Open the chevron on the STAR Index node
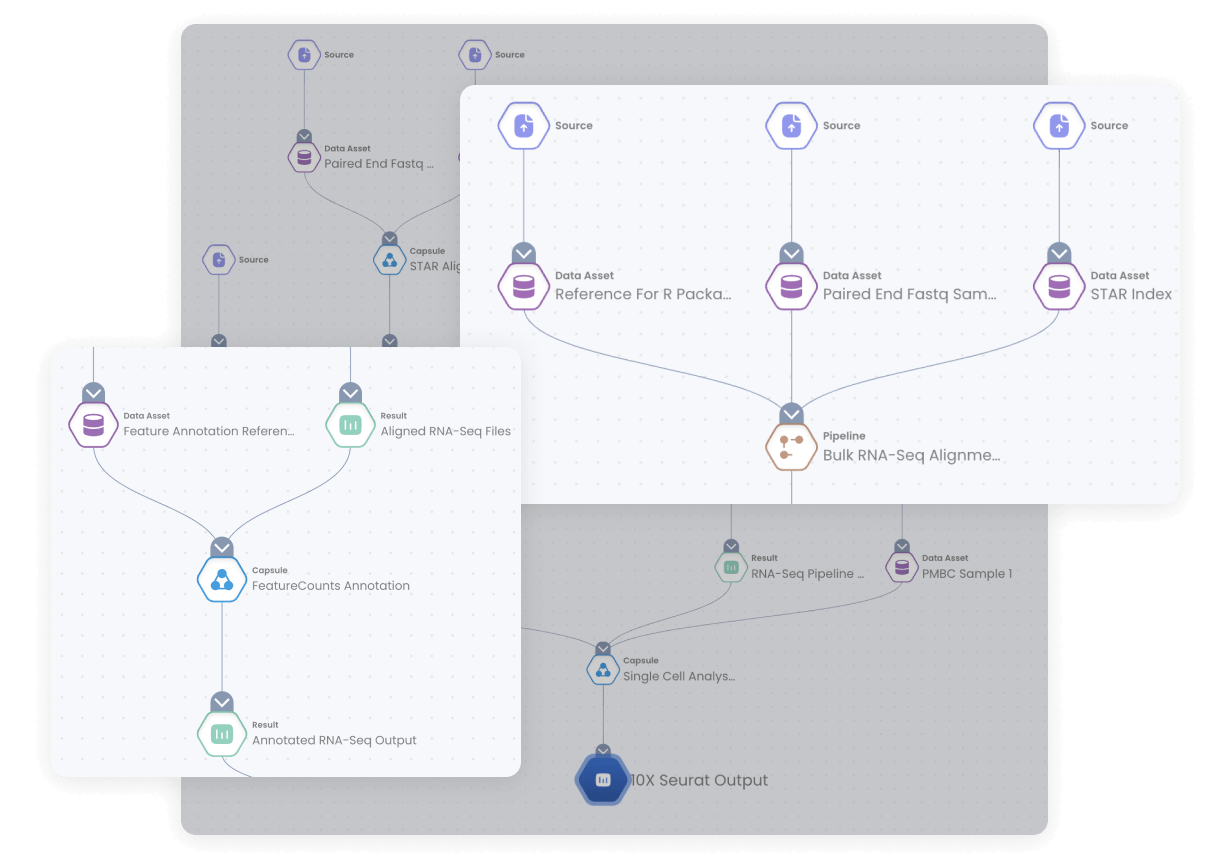The height and width of the screenshot is (860, 1230). (1059, 253)
